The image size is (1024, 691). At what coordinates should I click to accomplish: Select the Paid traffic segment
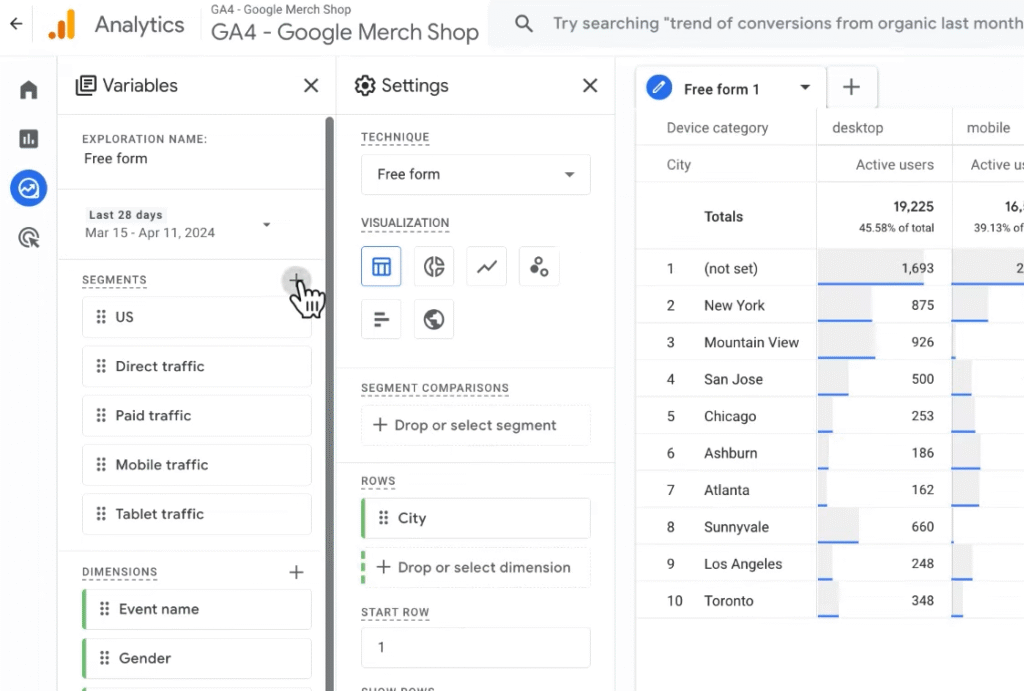(x=197, y=415)
